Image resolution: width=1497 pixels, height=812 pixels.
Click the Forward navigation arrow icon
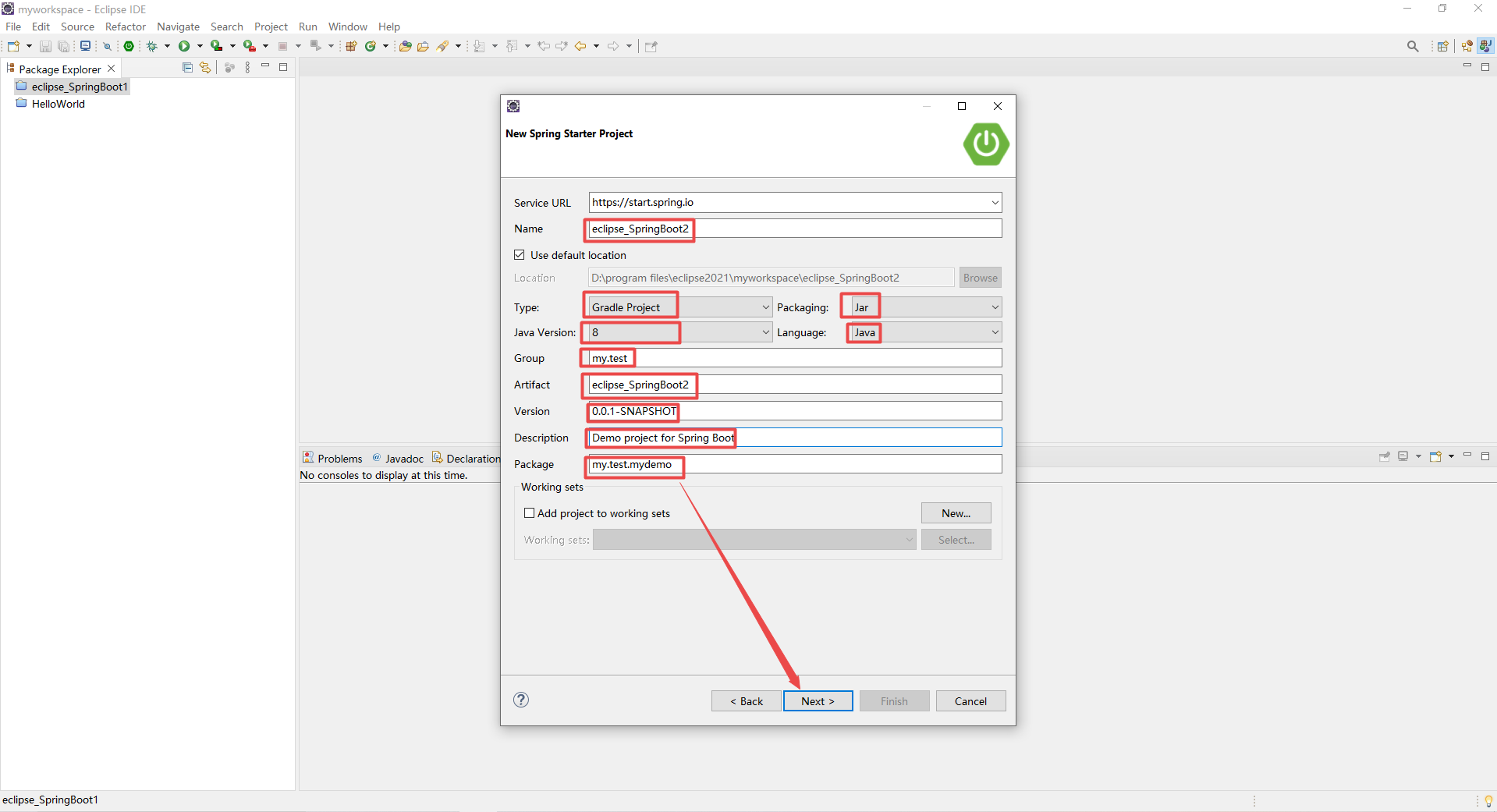click(613, 46)
